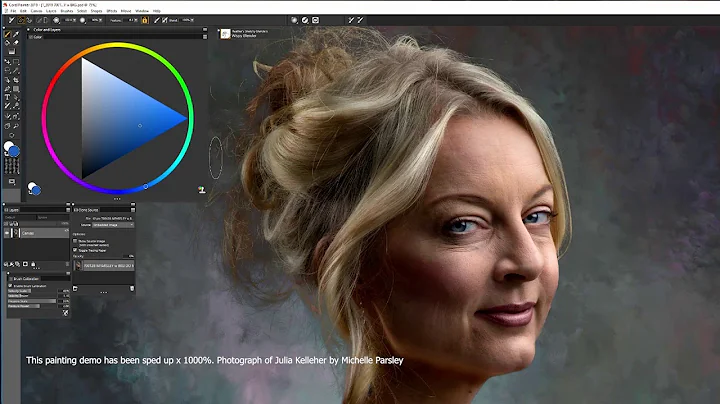Toggle Enable Brush Calibration checkbox
This screenshot has width=720, height=404.
coord(10,286)
